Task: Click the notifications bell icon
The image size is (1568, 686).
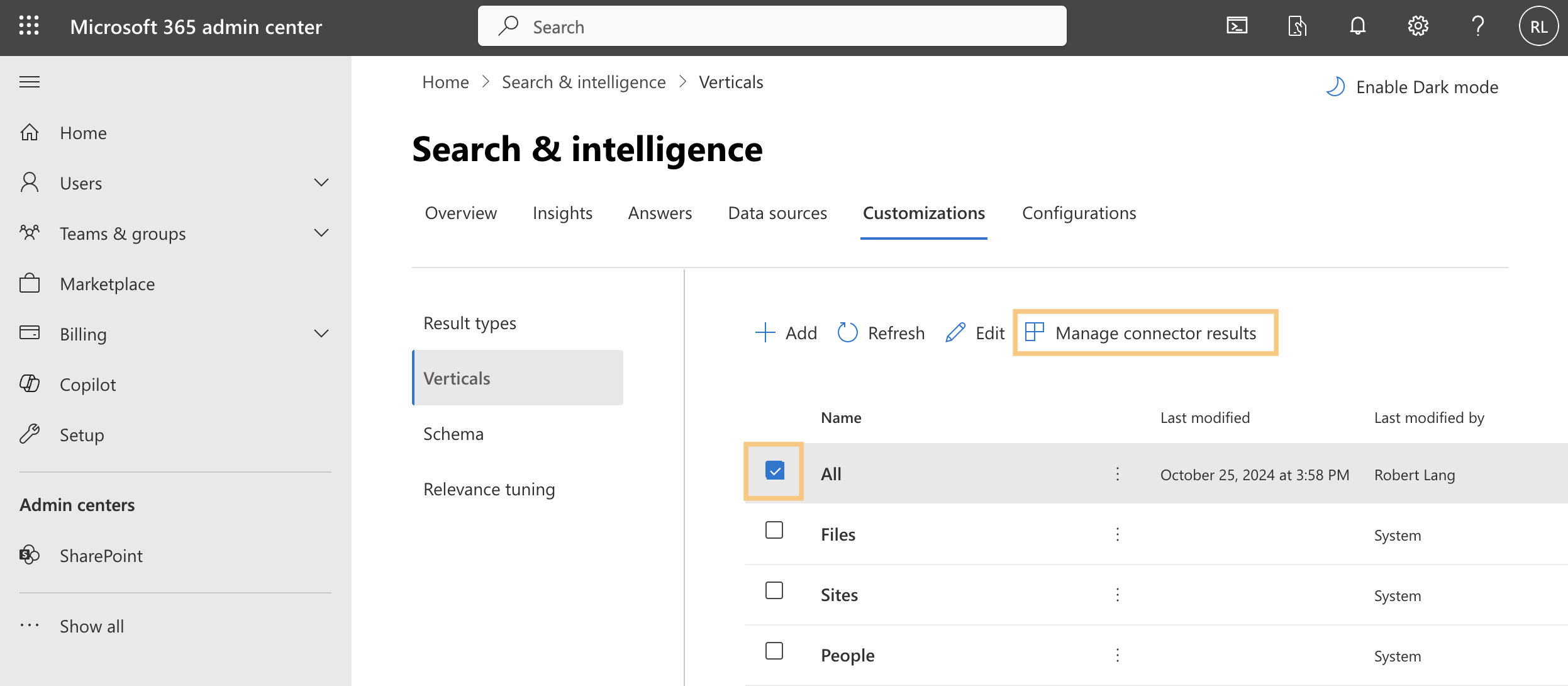Action: tap(1357, 26)
